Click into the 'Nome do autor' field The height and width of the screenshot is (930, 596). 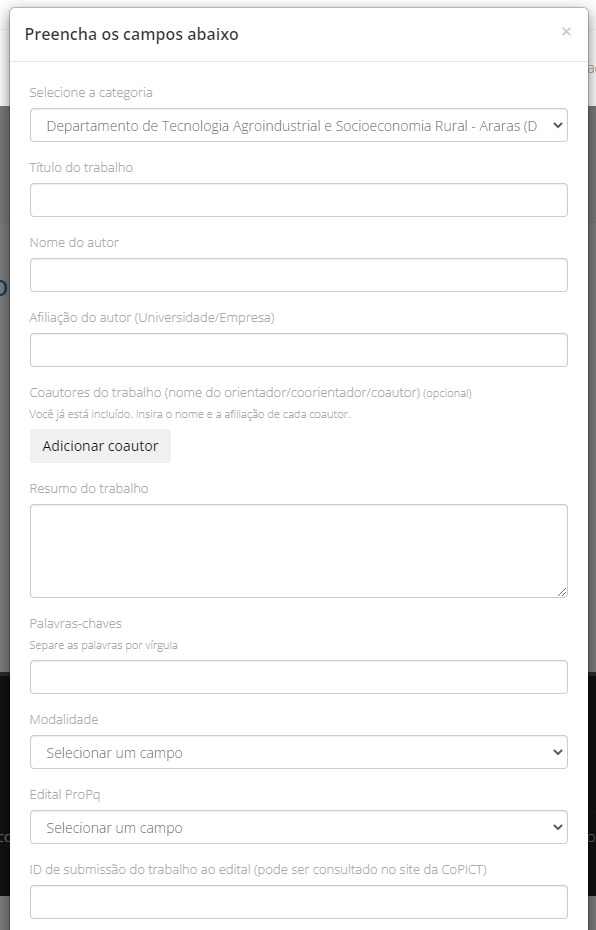point(299,275)
